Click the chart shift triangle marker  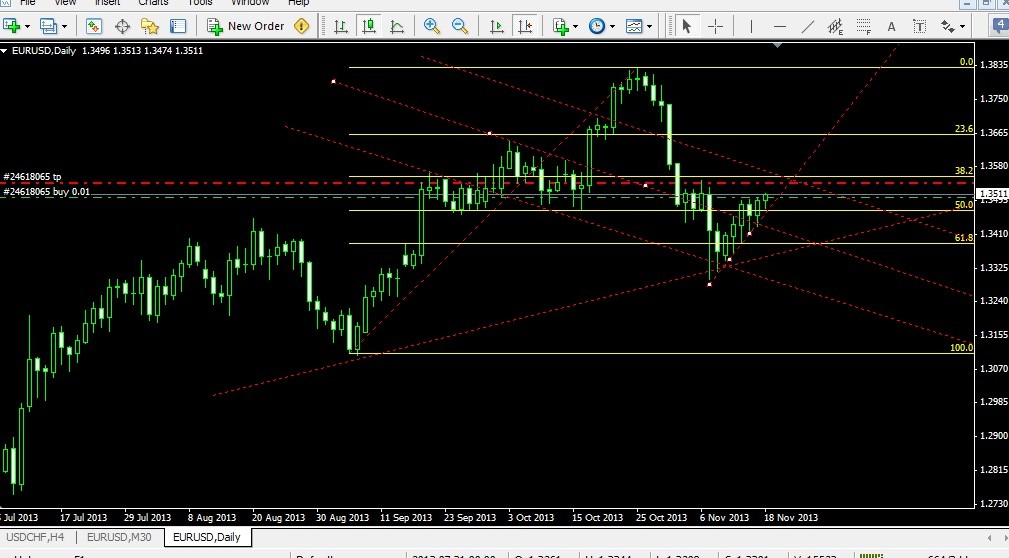tap(778, 46)
